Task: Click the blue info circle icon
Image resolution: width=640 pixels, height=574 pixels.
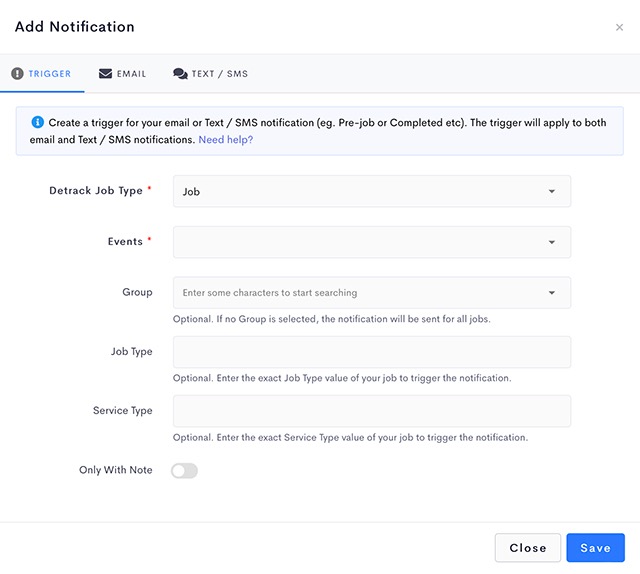Action: point(38,122)
